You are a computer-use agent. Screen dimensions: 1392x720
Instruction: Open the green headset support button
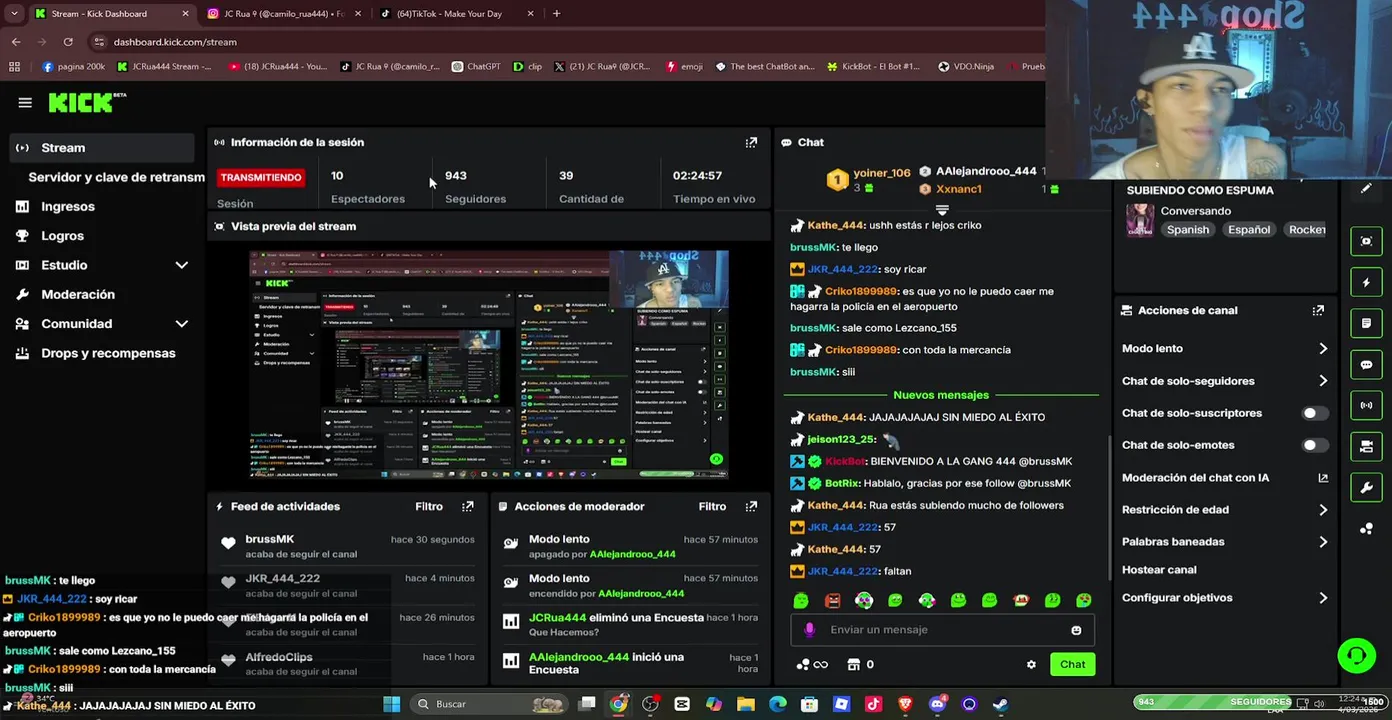tap(1357, 655)
